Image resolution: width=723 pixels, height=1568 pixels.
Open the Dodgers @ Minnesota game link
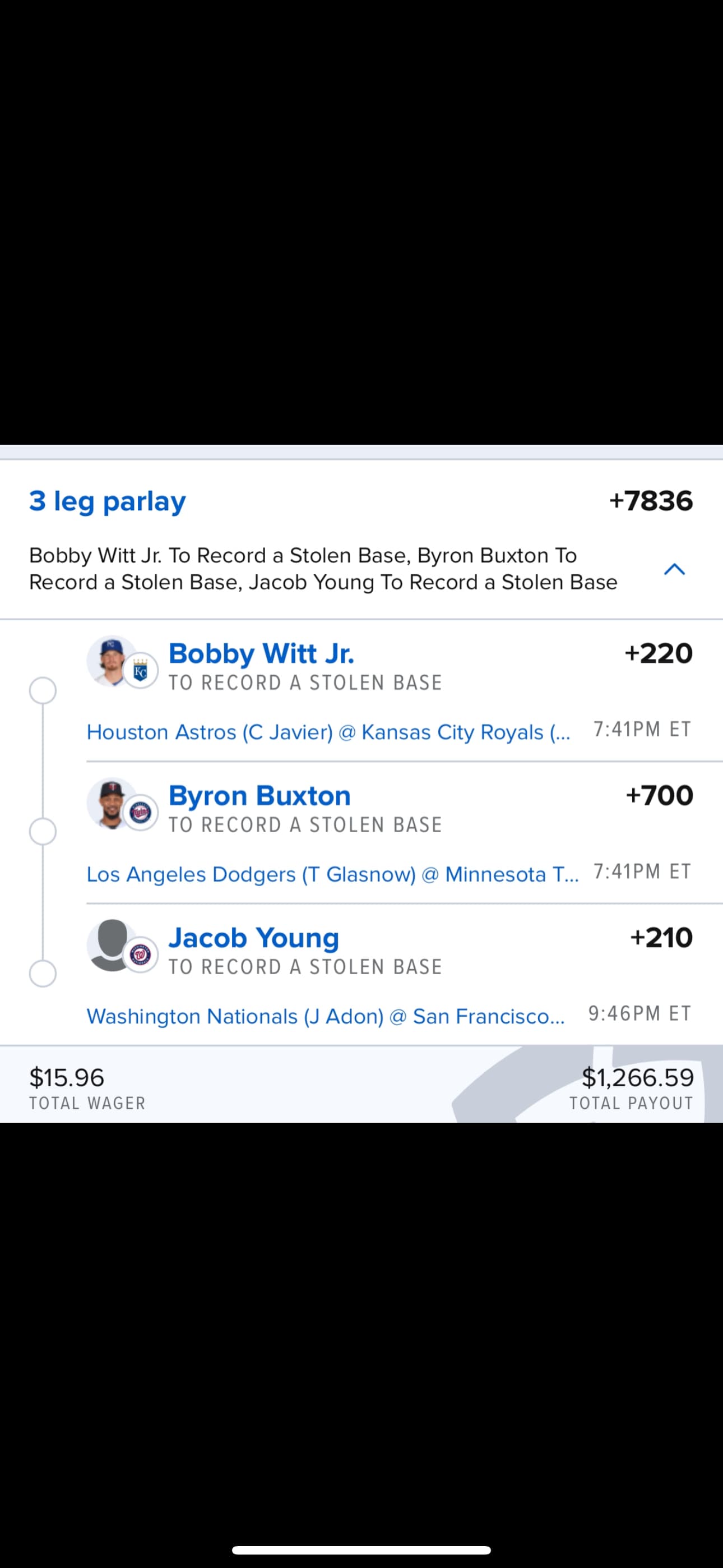(332, 874)
